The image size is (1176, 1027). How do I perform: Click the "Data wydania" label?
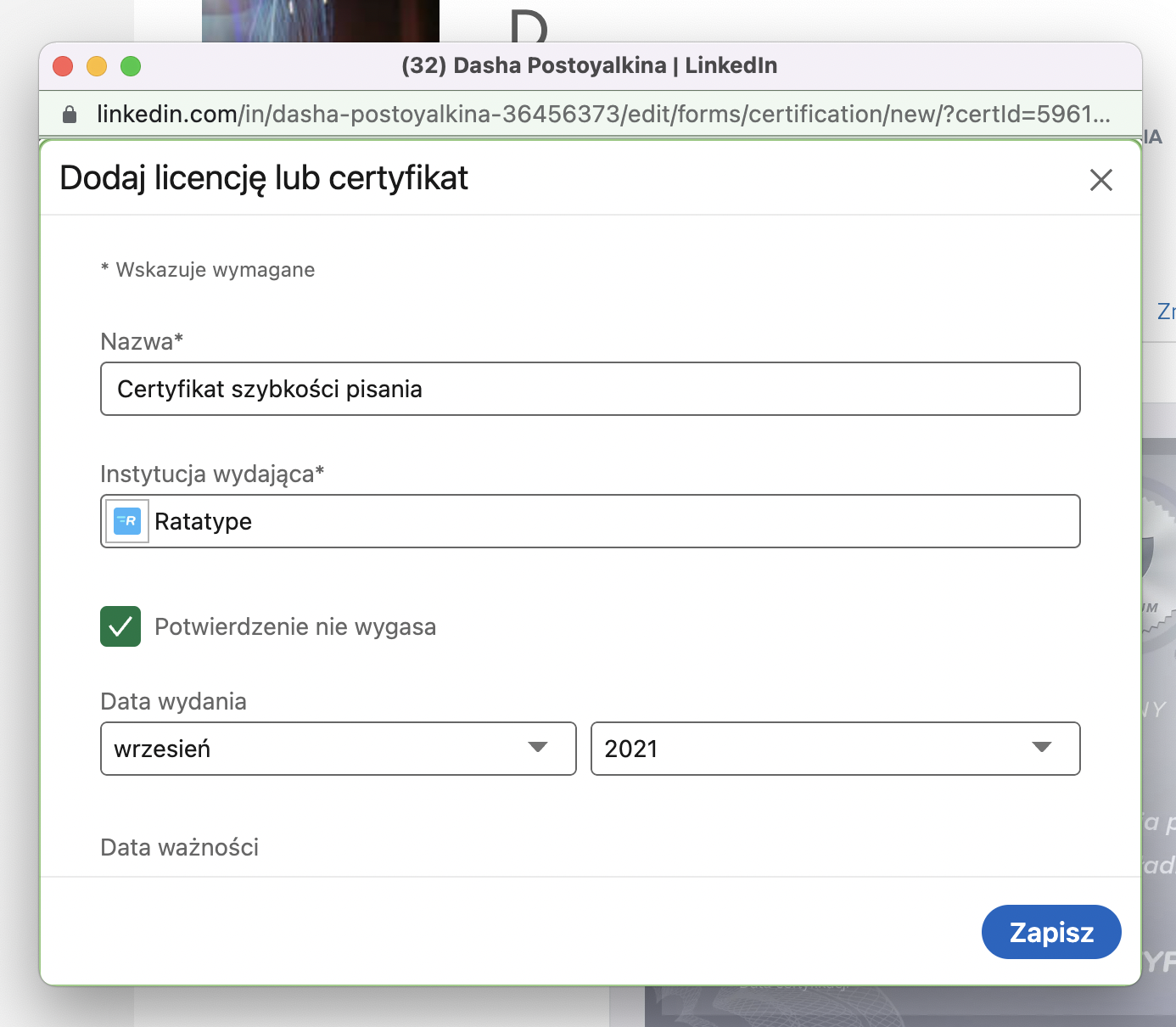pyautogui.click(x=173, y=701)
